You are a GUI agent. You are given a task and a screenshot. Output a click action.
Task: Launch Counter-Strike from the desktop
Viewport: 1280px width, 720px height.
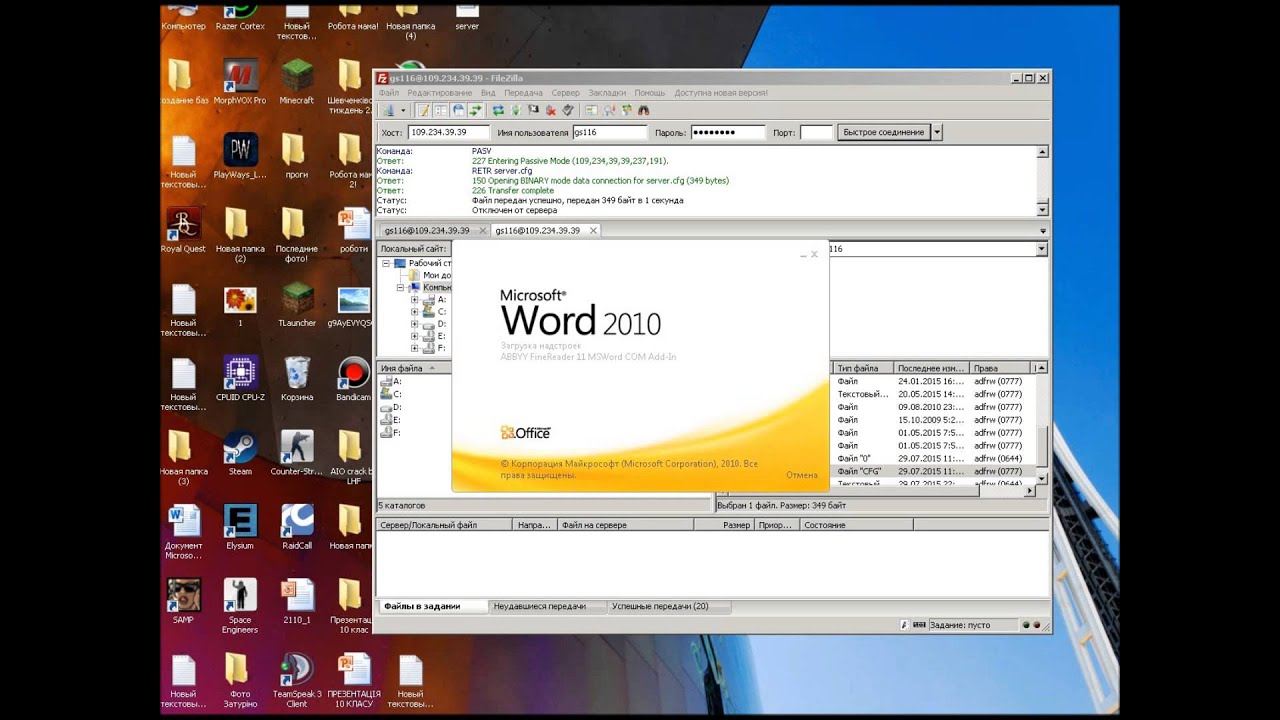[x=297, y=453]
